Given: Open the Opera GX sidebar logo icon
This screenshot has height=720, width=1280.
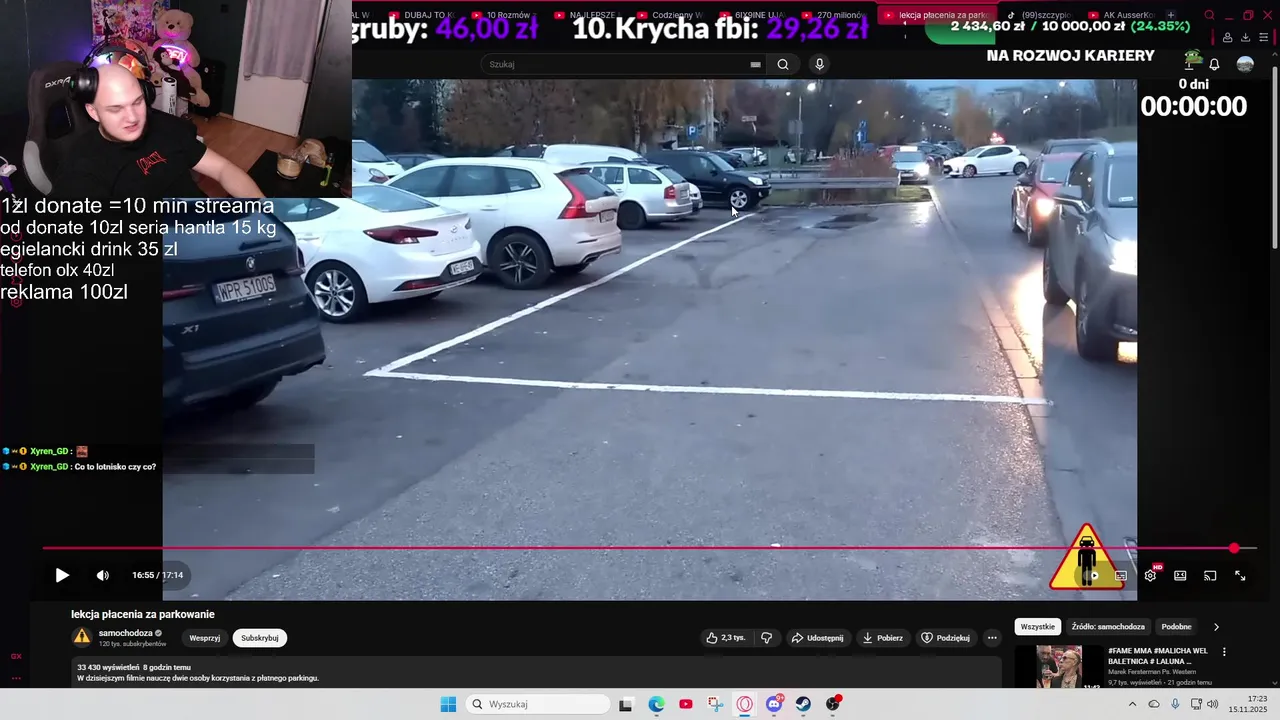Looking at the screenshot, I should pyautogui.click(x=16, y=656).
